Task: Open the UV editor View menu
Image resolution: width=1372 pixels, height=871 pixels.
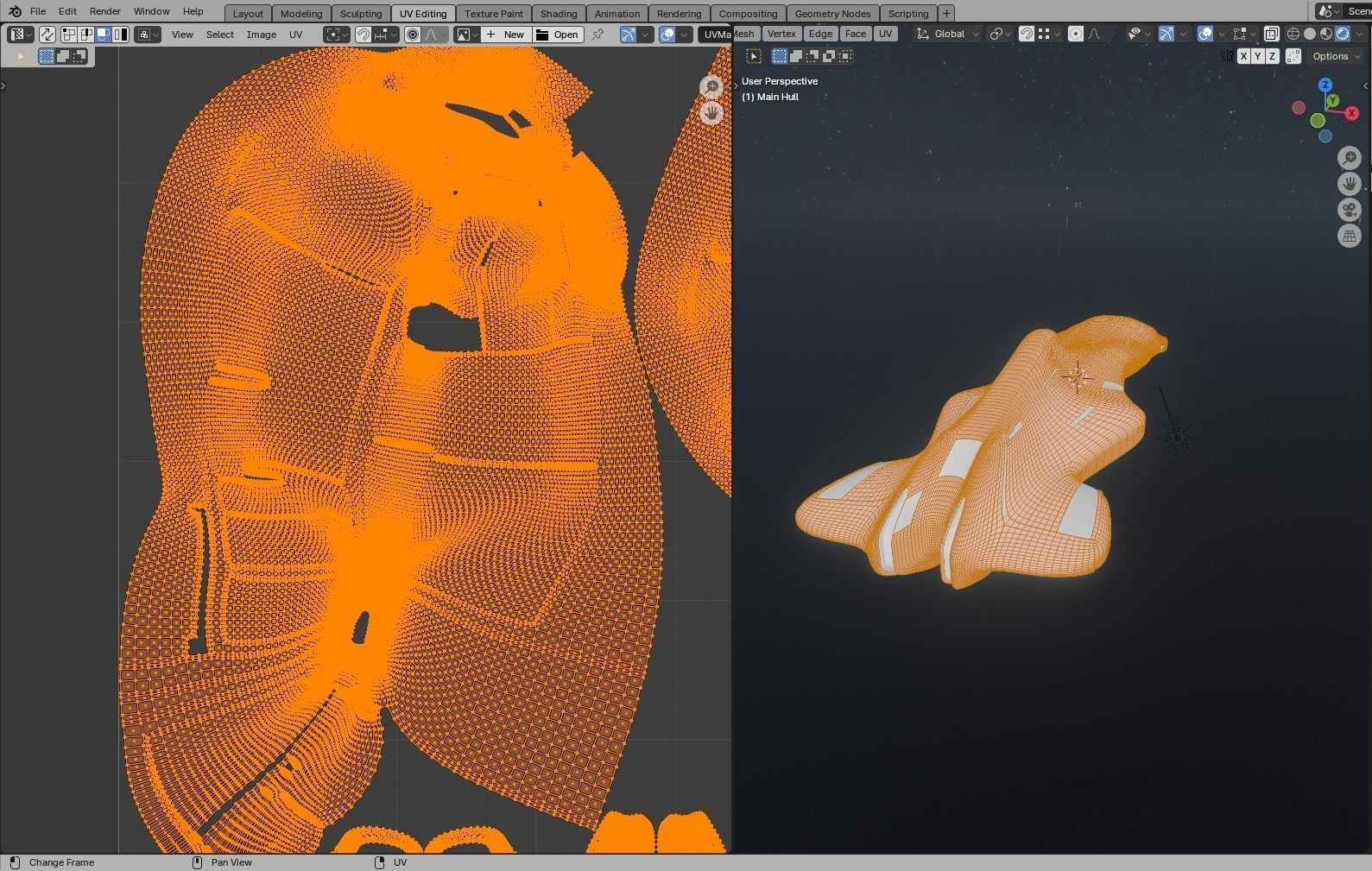Action: point(182,35)
